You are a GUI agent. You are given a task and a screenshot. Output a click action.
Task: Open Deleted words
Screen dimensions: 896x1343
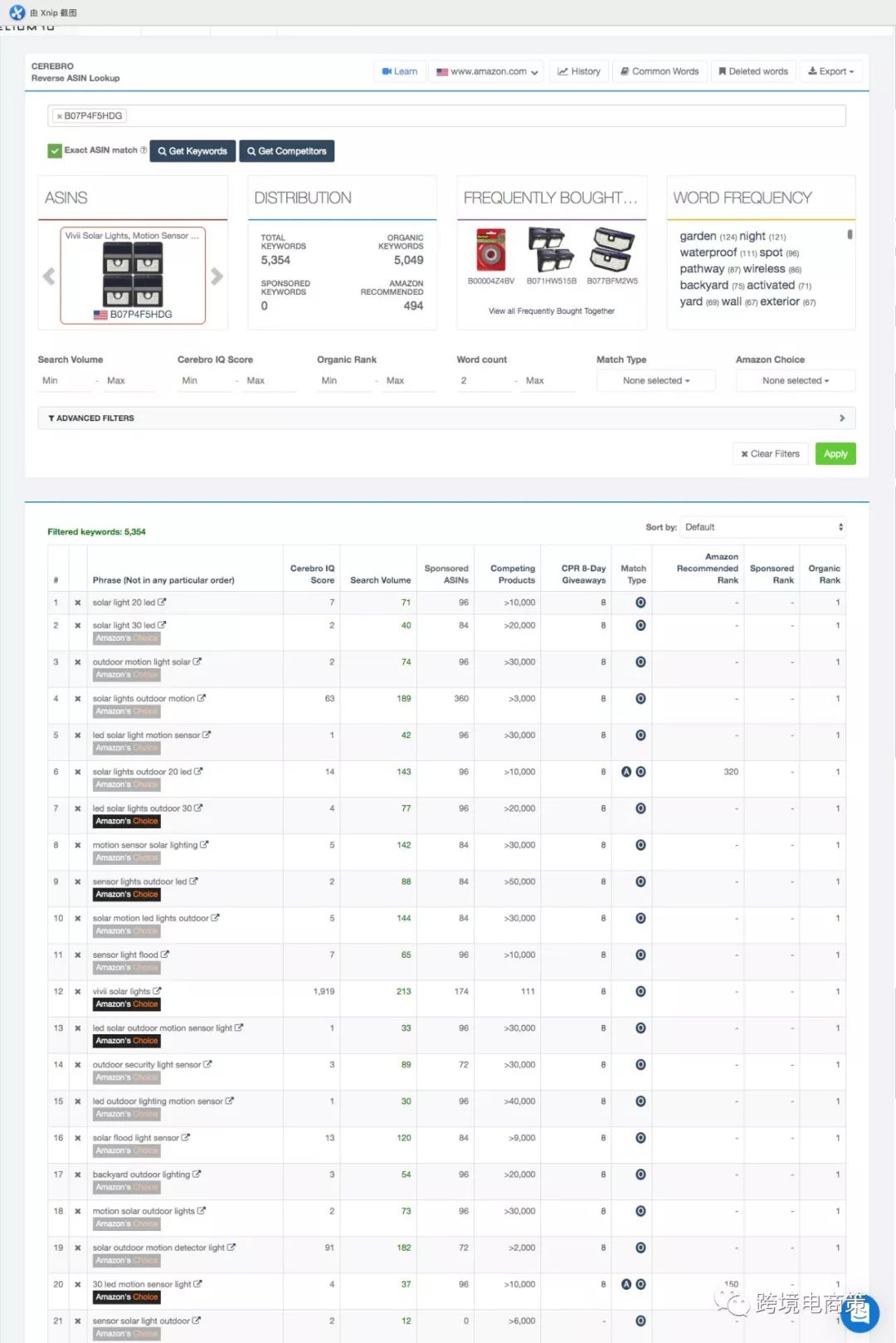pos(753,71)
